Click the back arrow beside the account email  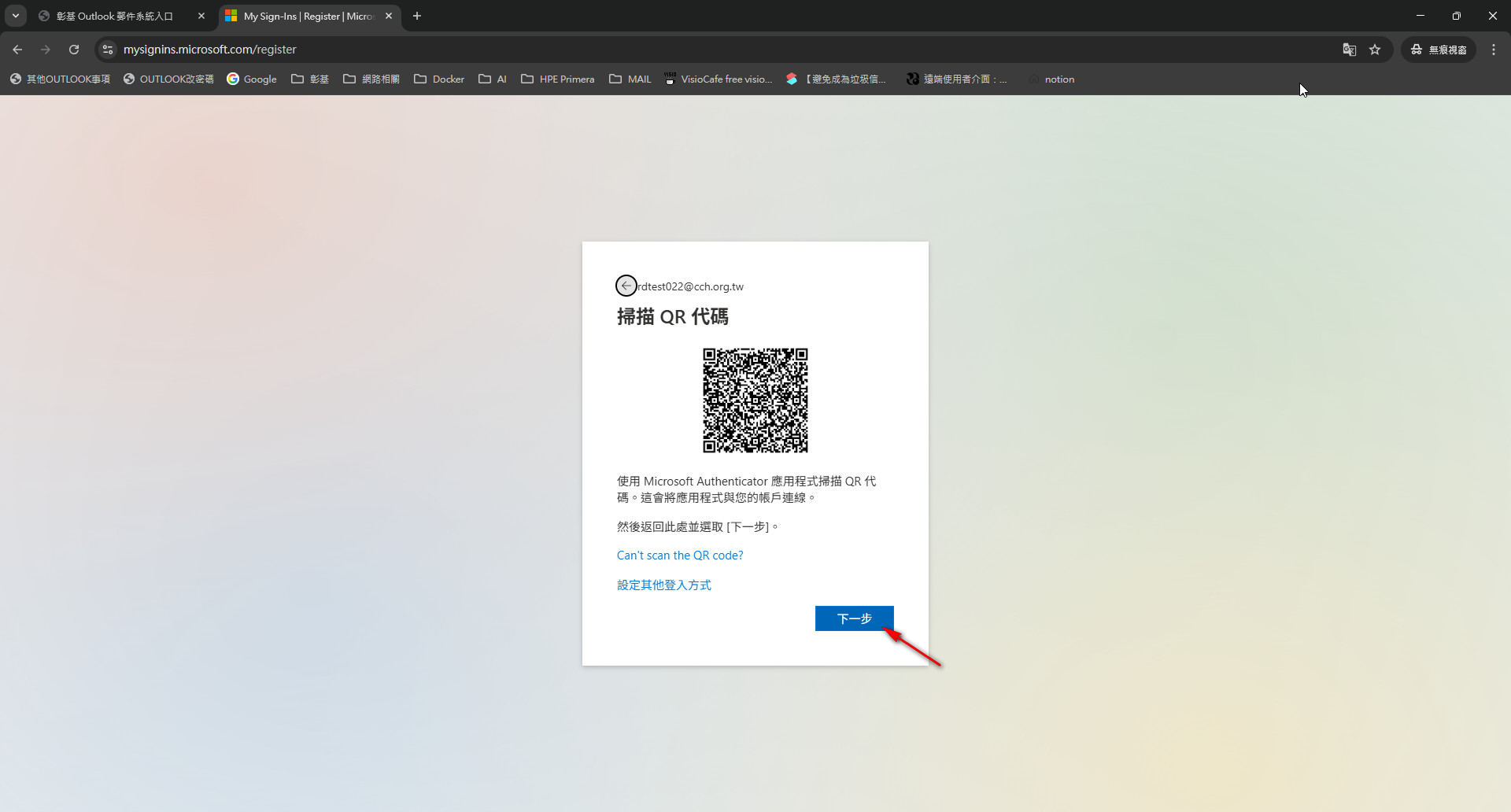tap(626, 286)
